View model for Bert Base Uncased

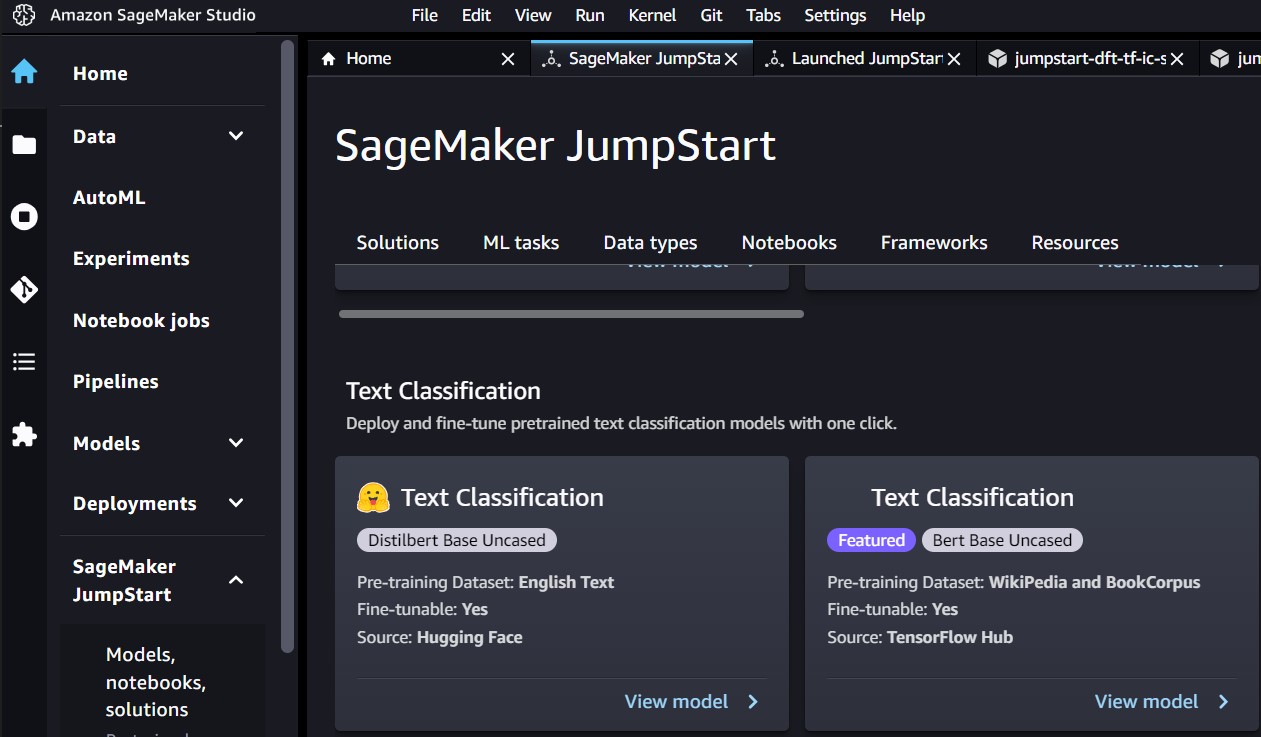1162,702
